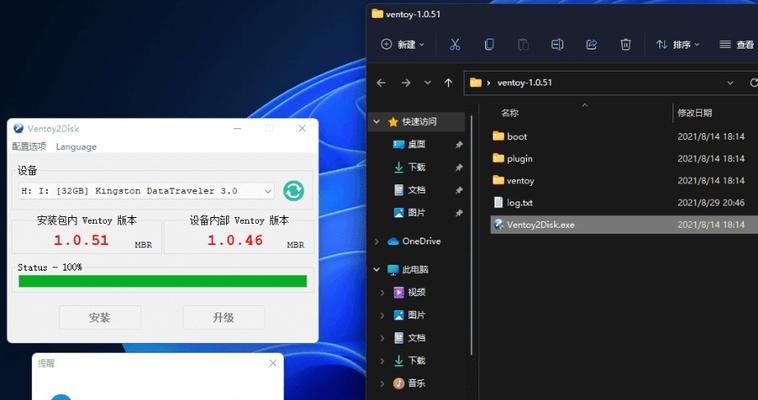Screen dimensions: 758x400
Task: Open the 排序 (Sort) dropdown
Action: 678,44
